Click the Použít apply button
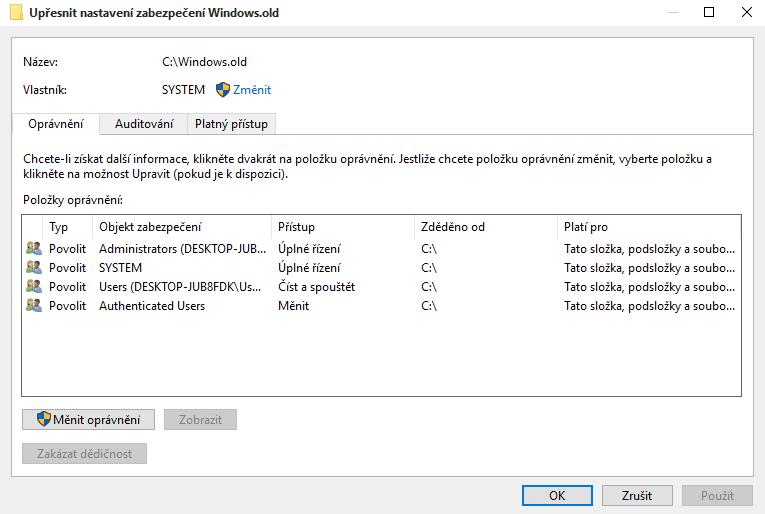 [x=718, y=495]
